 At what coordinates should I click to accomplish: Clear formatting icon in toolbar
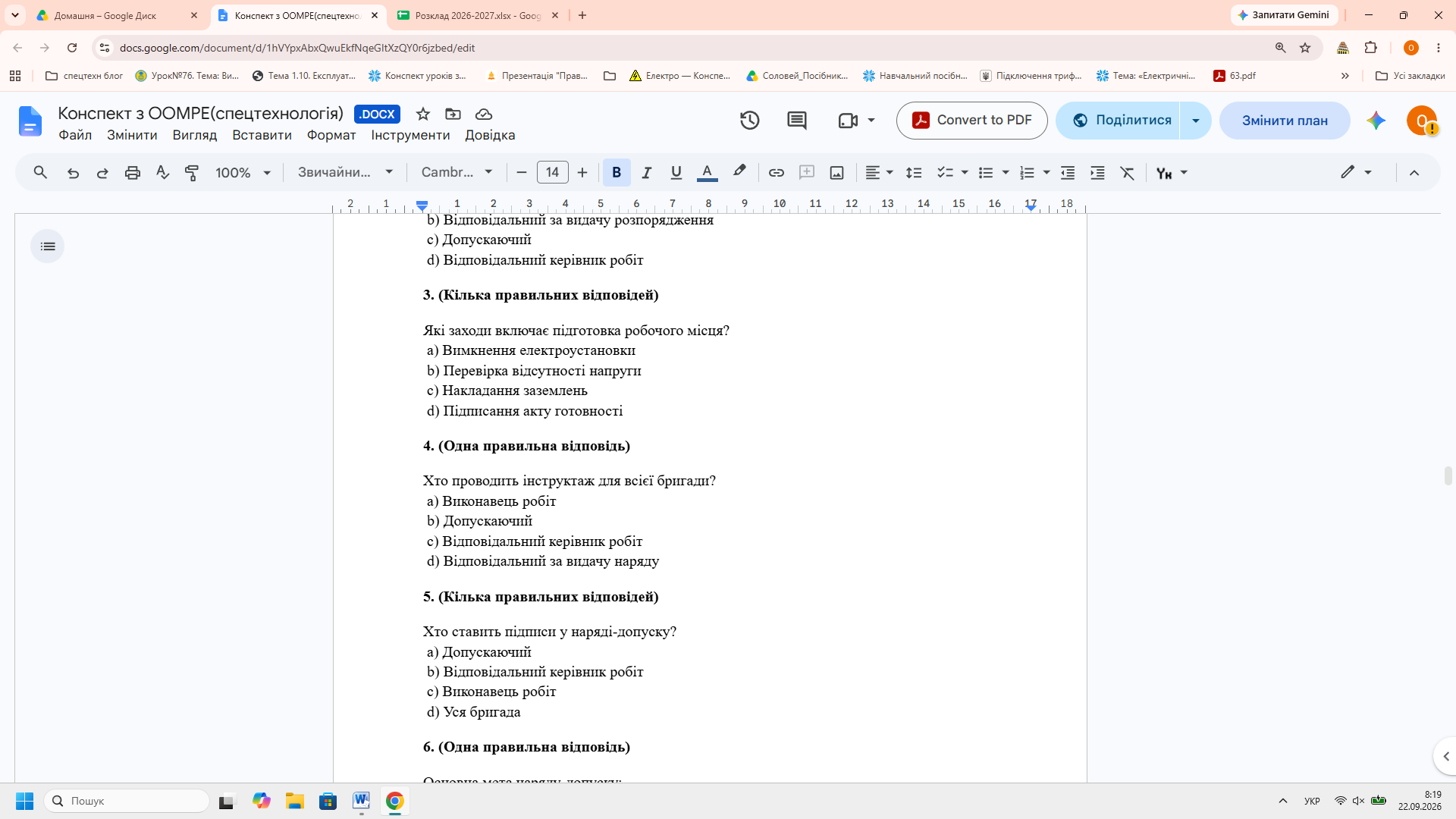(x=1128, y=173)
